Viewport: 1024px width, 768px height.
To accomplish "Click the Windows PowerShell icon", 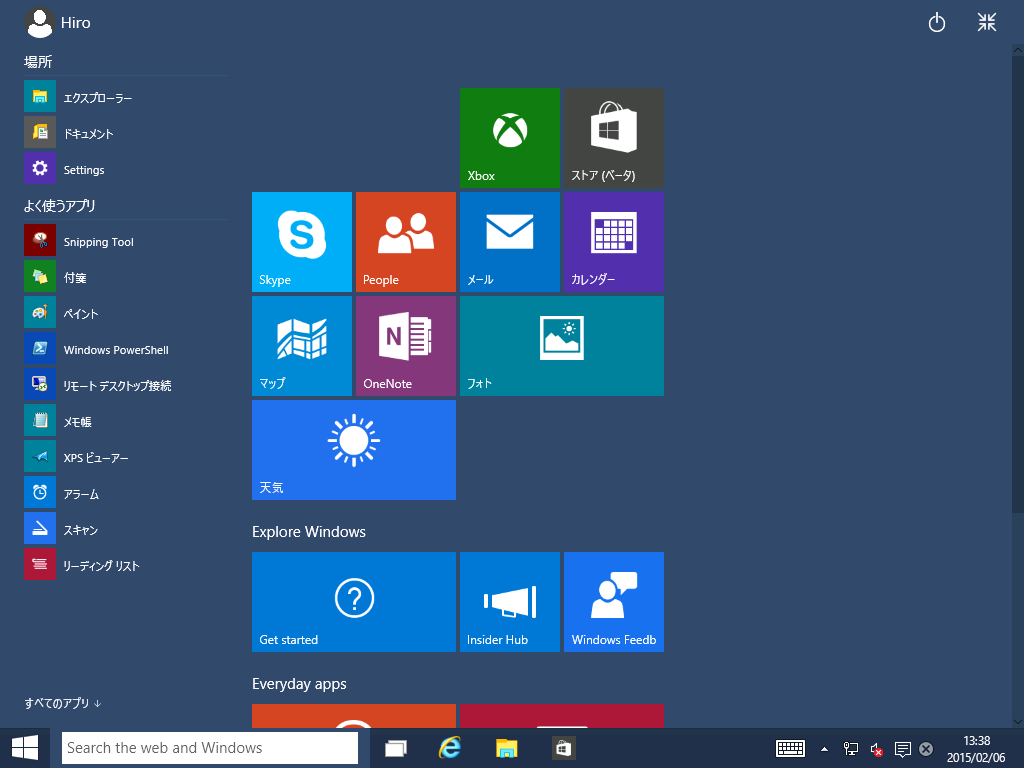I will tap(40, 348).
